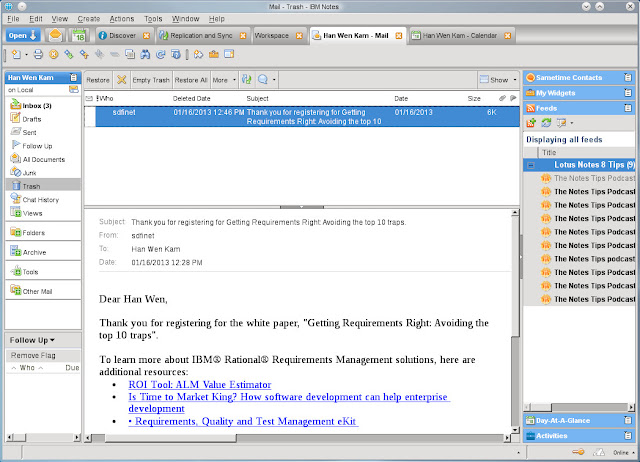Screen dimensions: 640x462
Task: Click the Restore button
Action: pyautogui.click(x=98, y=80)
